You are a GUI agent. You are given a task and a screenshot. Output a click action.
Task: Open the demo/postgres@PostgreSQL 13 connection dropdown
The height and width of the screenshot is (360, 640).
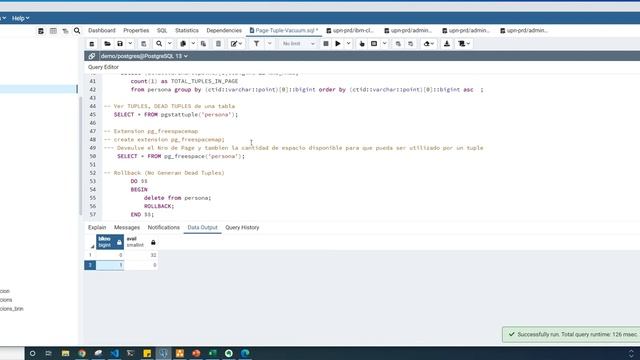coord(144,56)
